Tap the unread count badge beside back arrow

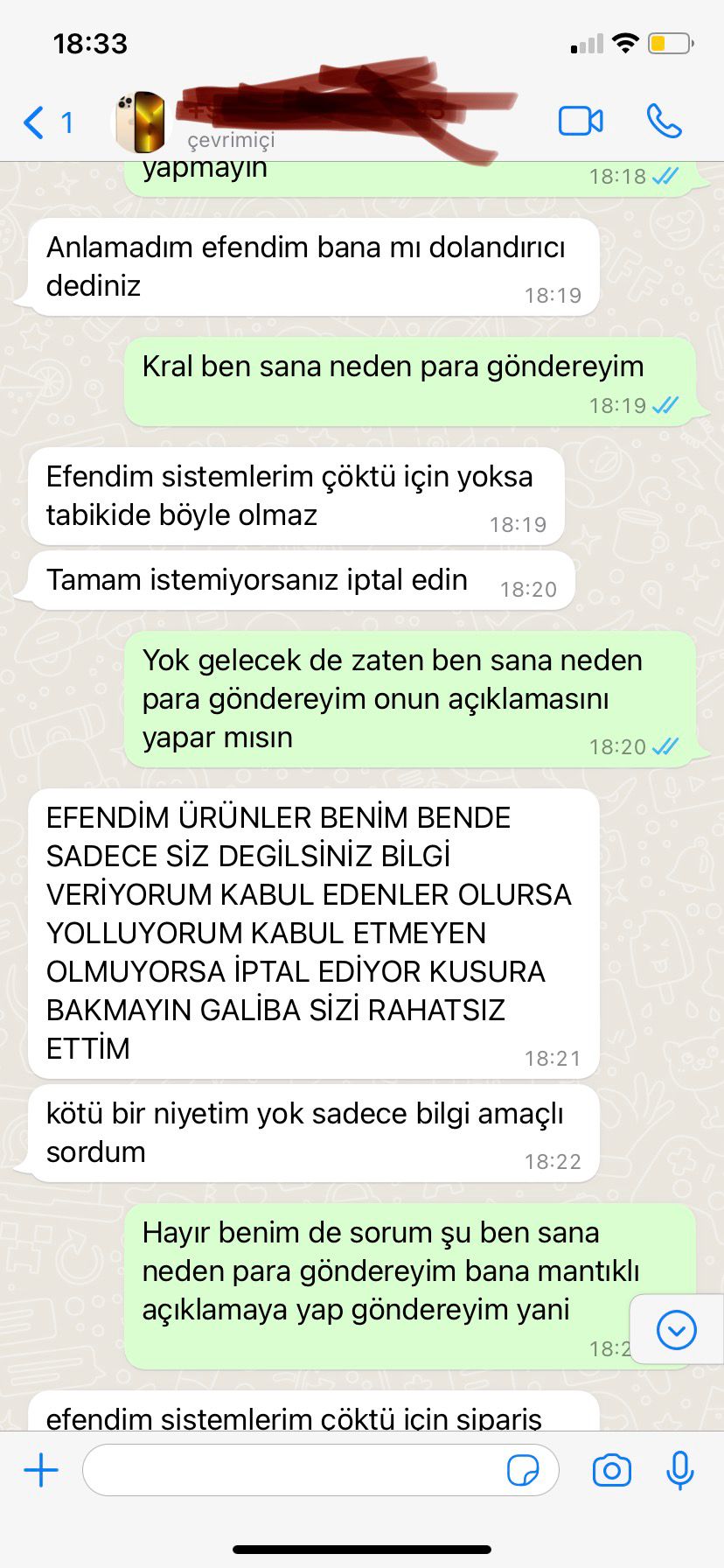[x=66, y=122]
